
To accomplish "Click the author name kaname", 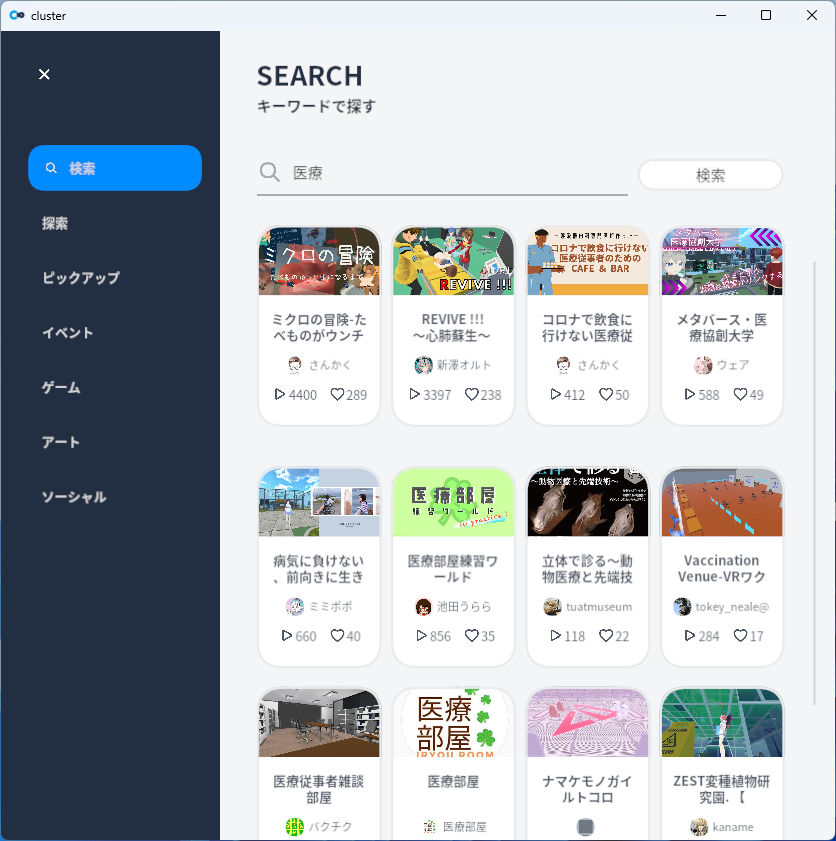I will coord(733,827).
